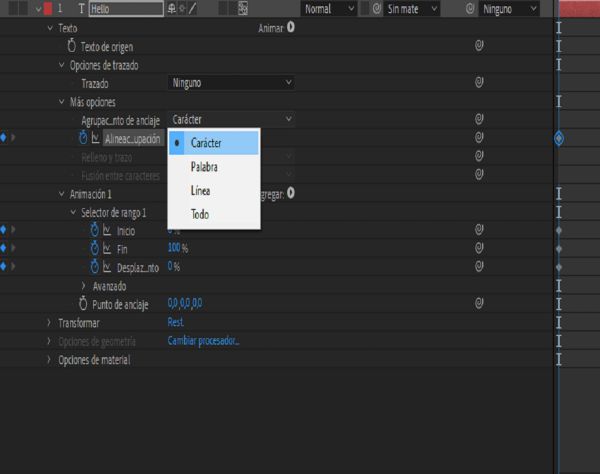This screenshot has width=600, height=474.
Task: Click track matte pick whip beside Sin mate
Action: [x=377, y=9]
